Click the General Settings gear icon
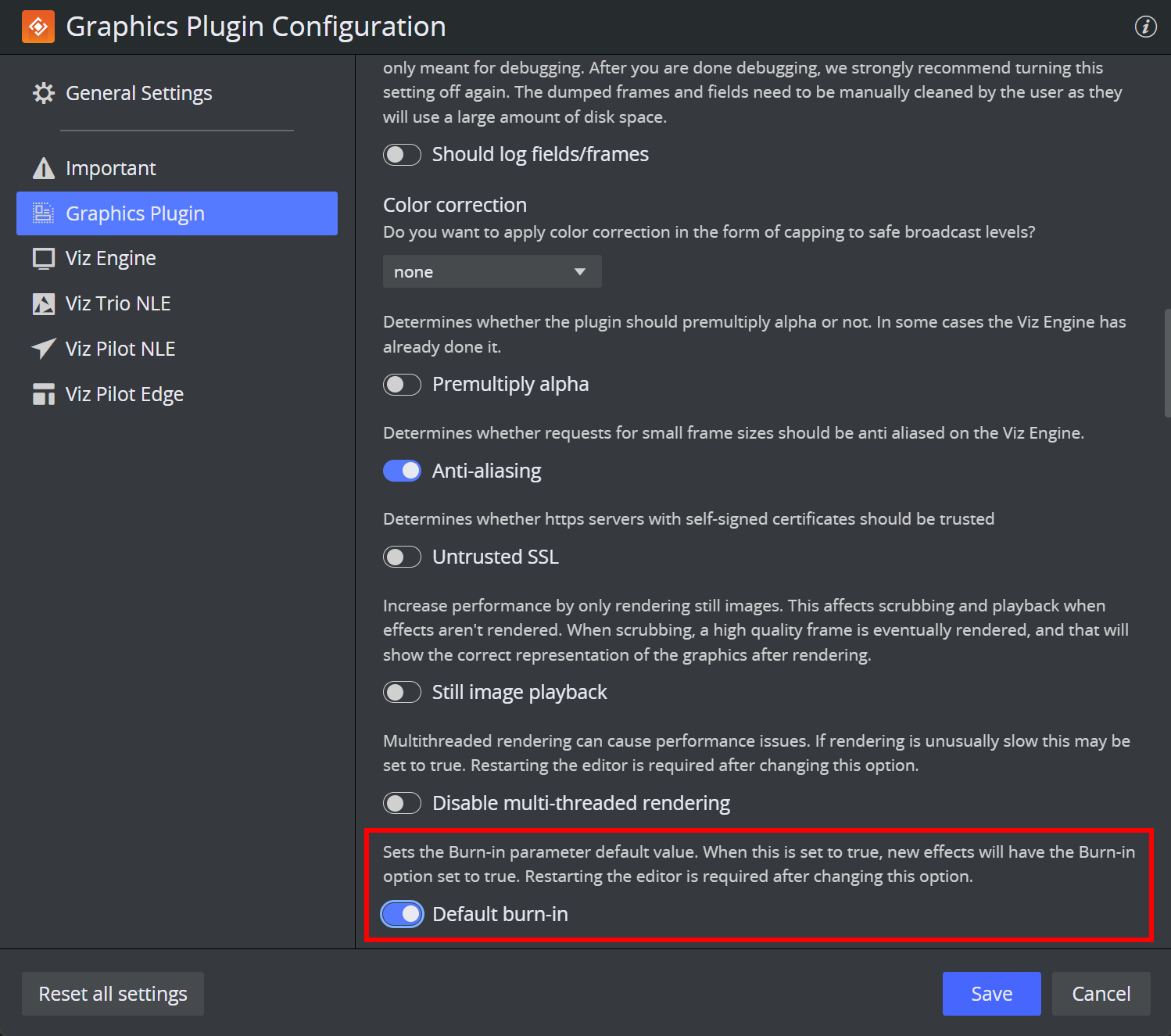The image size is (1171, 1036). pyautogui.click(x=44, y=93)
